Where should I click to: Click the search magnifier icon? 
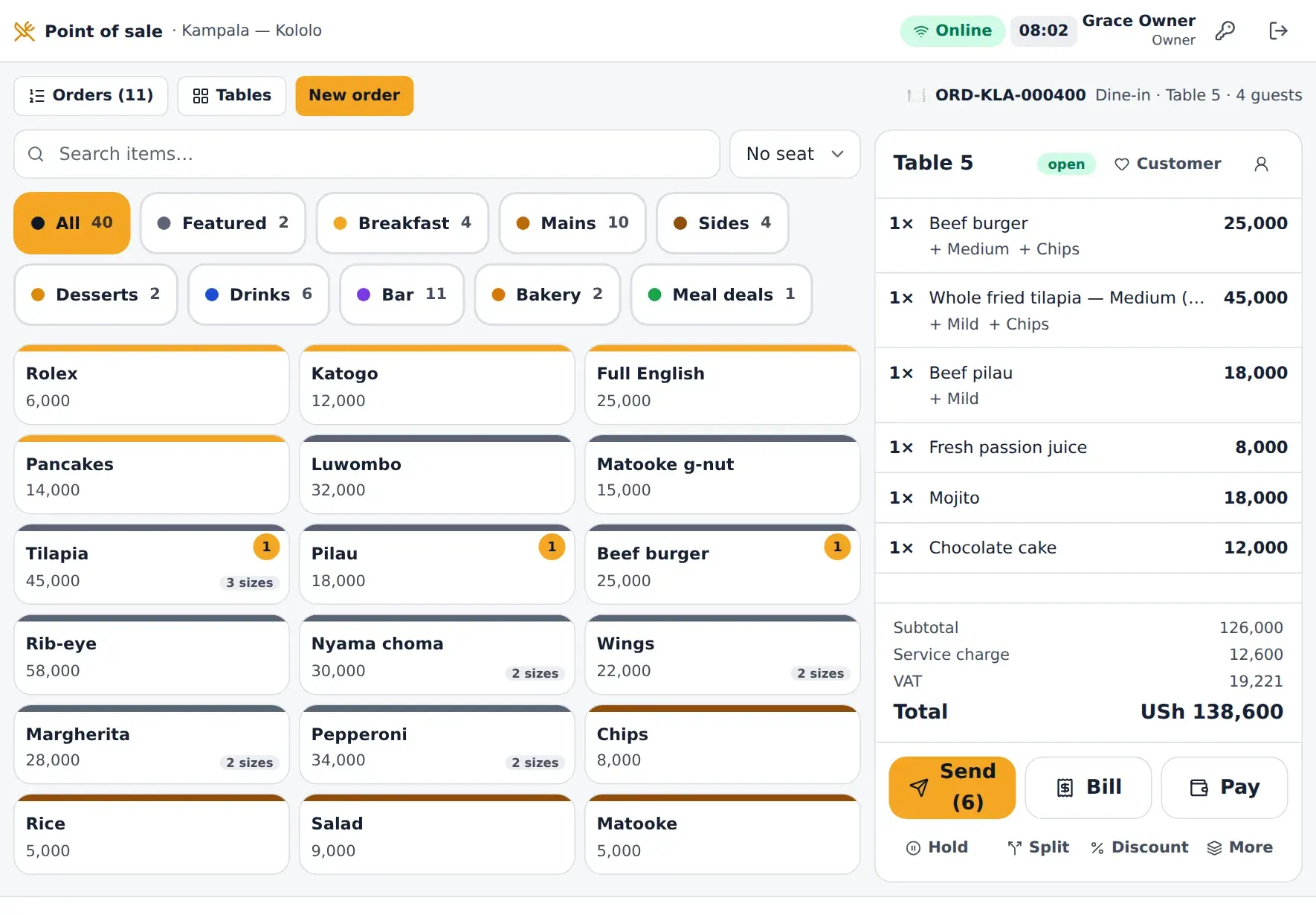tap(36, 154)
